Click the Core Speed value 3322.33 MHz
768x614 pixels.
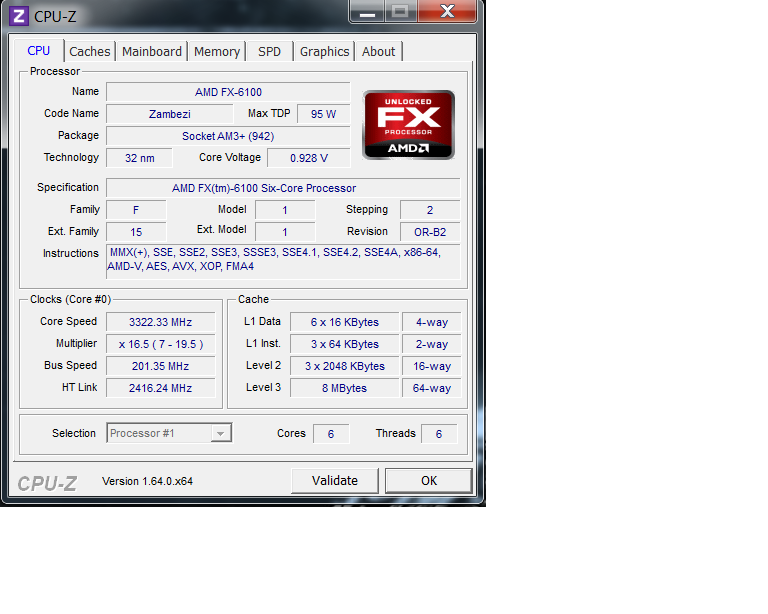[161, 322]
